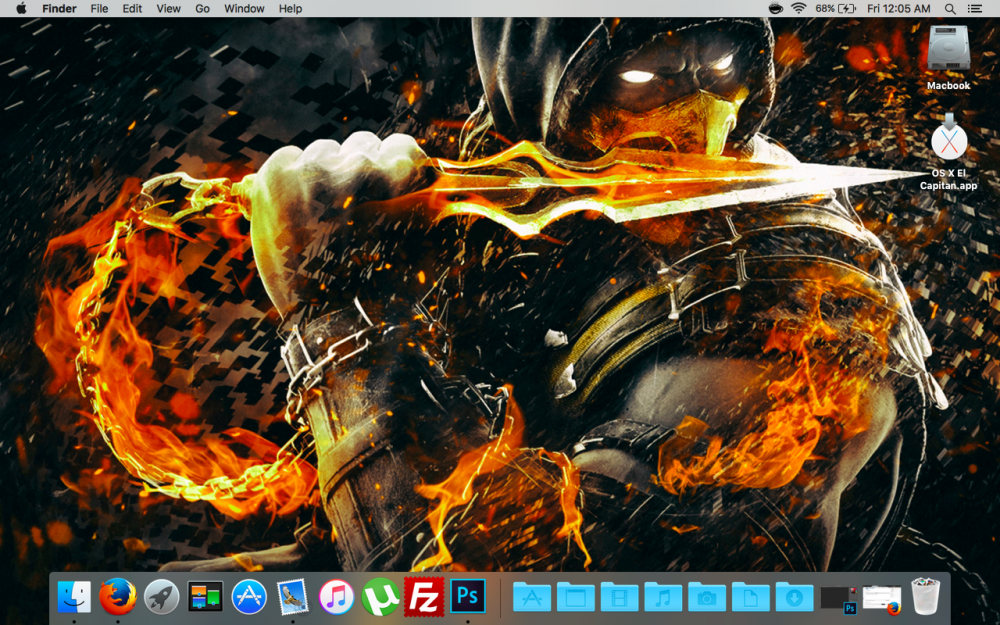This screenshot has width=1000, height=625.
Task: Open the App Store from the Dock
Action: click(248, 597)
